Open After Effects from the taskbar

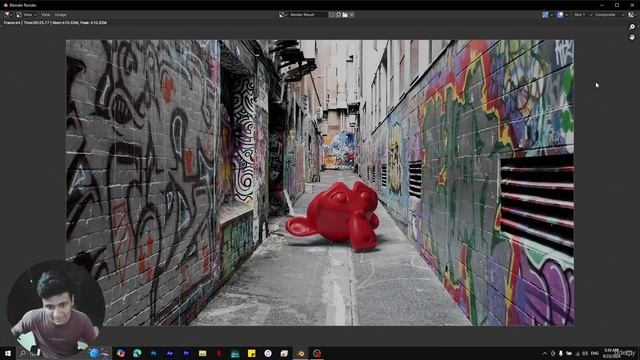tap(170, 353)
